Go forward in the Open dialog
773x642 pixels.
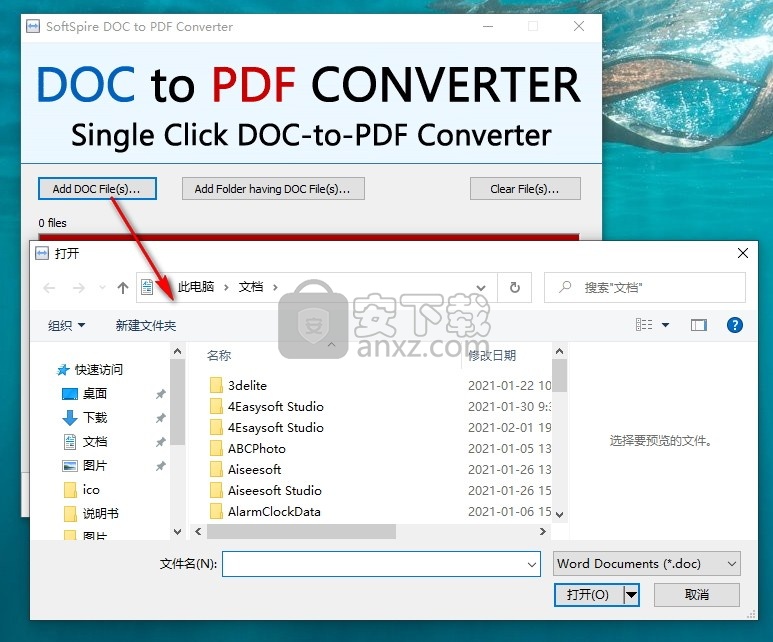pyautogui.click(x=79, y=287)
